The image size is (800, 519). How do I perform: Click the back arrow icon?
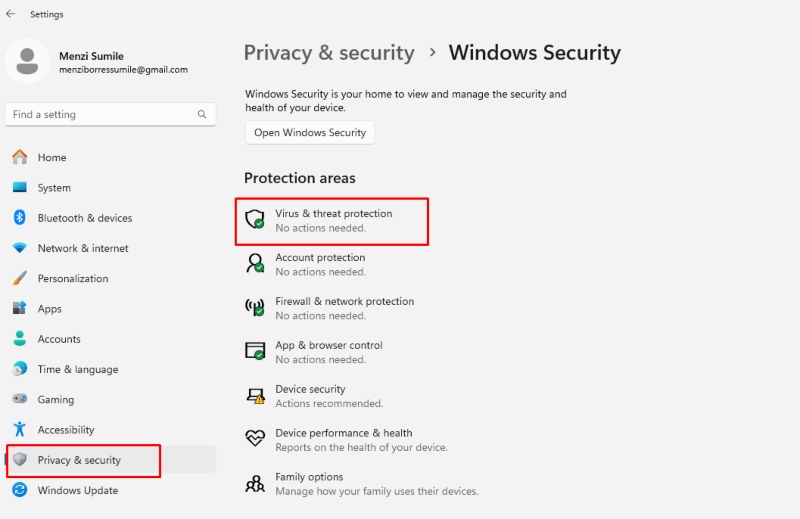pos(10,14)
